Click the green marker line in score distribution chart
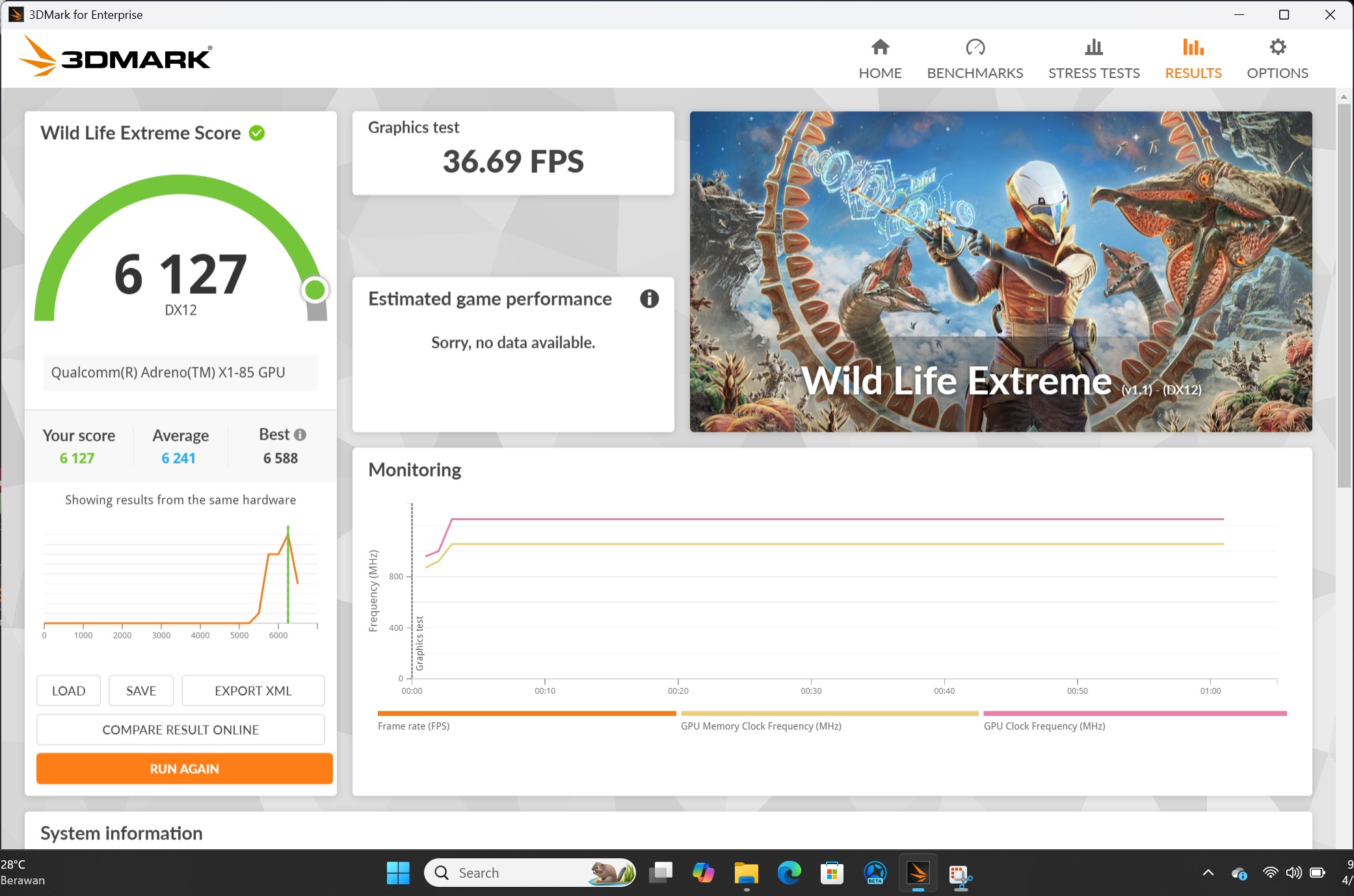 288,575
